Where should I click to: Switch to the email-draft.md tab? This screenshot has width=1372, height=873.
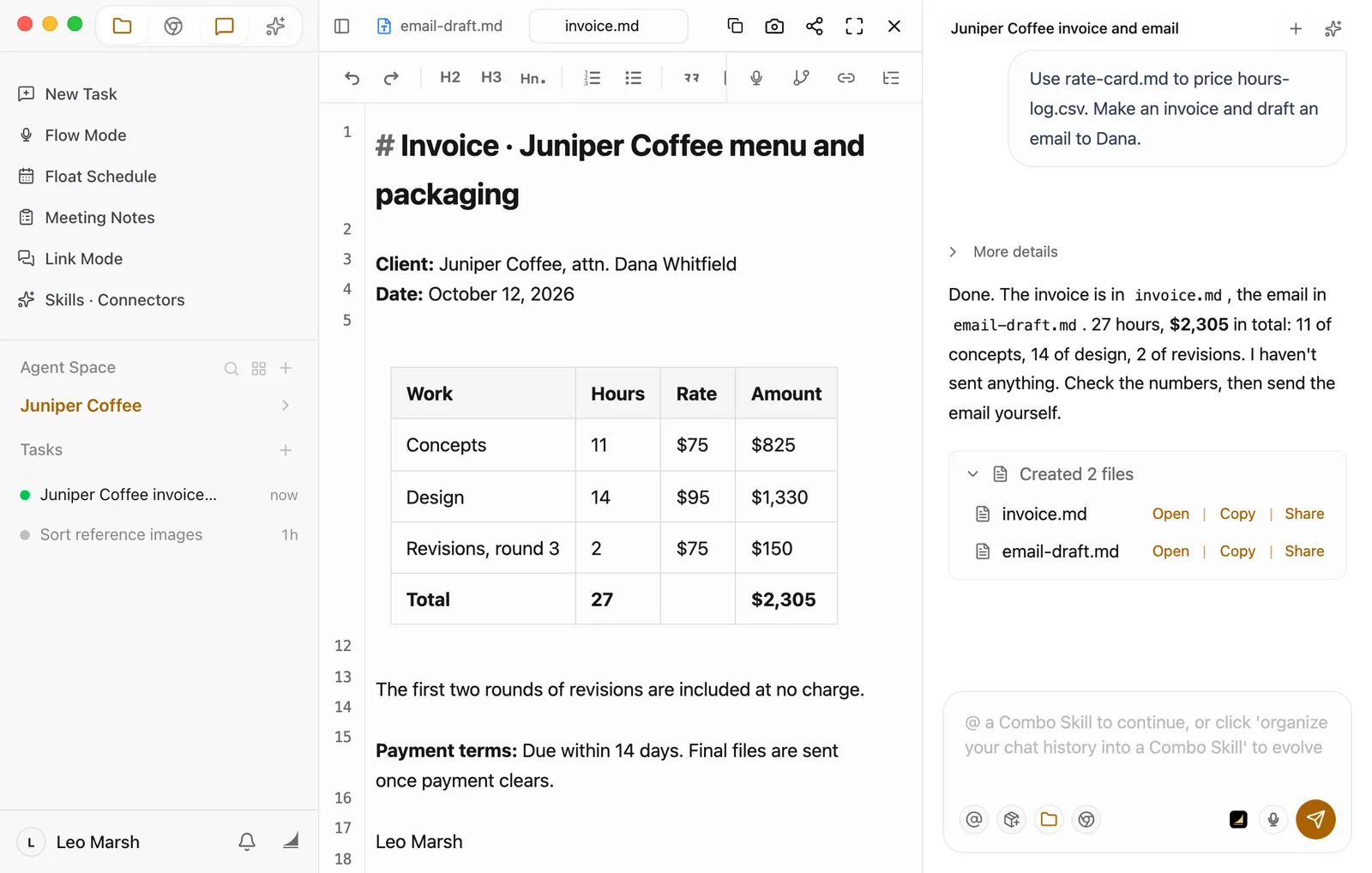[440, 26]
